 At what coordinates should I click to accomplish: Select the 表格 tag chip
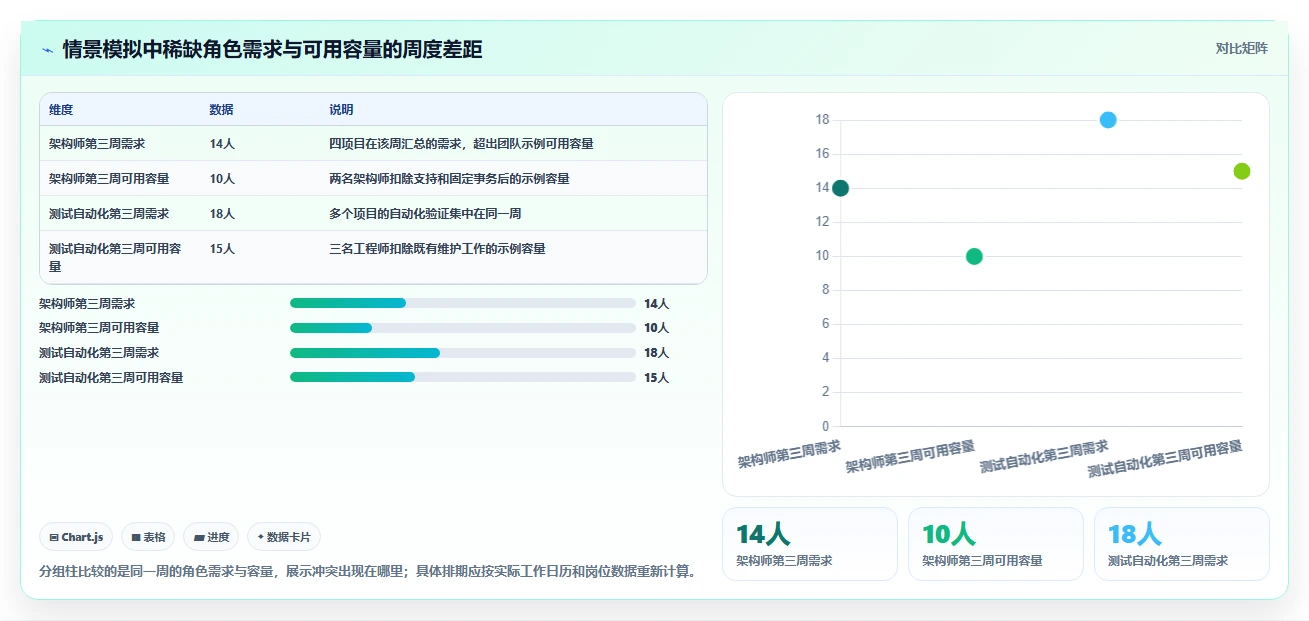click(148, 537)
